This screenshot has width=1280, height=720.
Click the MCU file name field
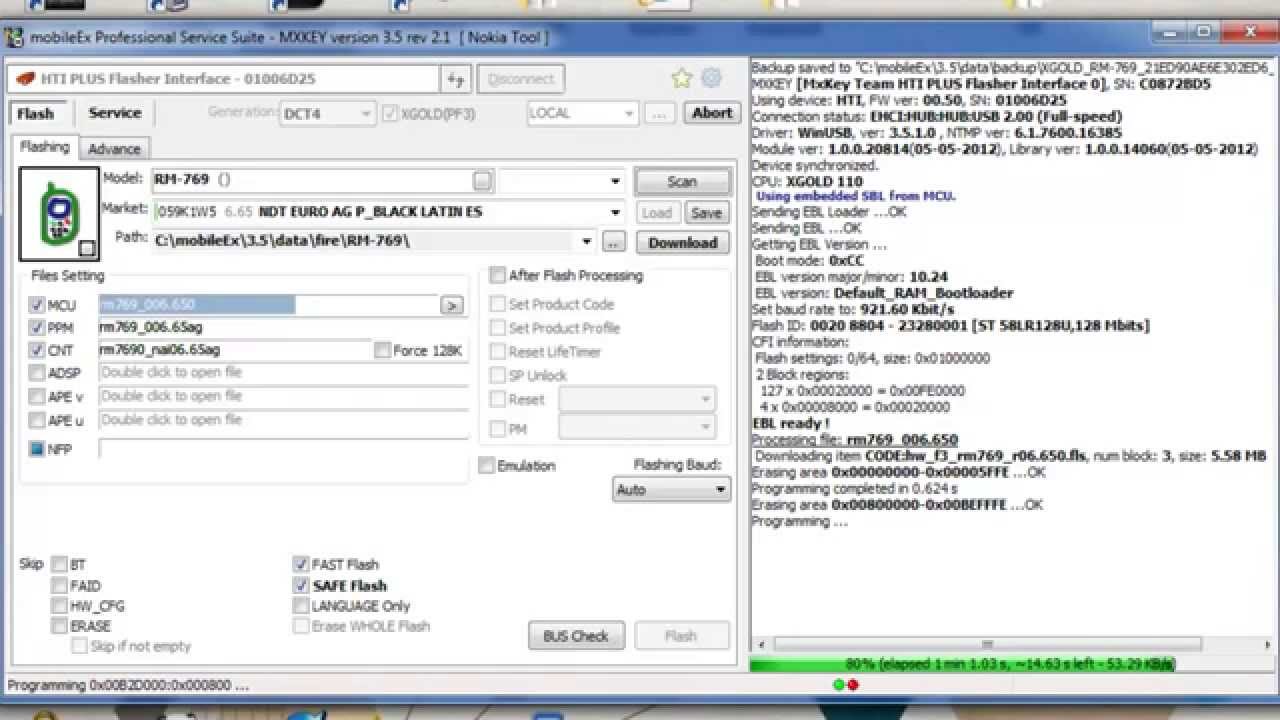pos(268,305)
